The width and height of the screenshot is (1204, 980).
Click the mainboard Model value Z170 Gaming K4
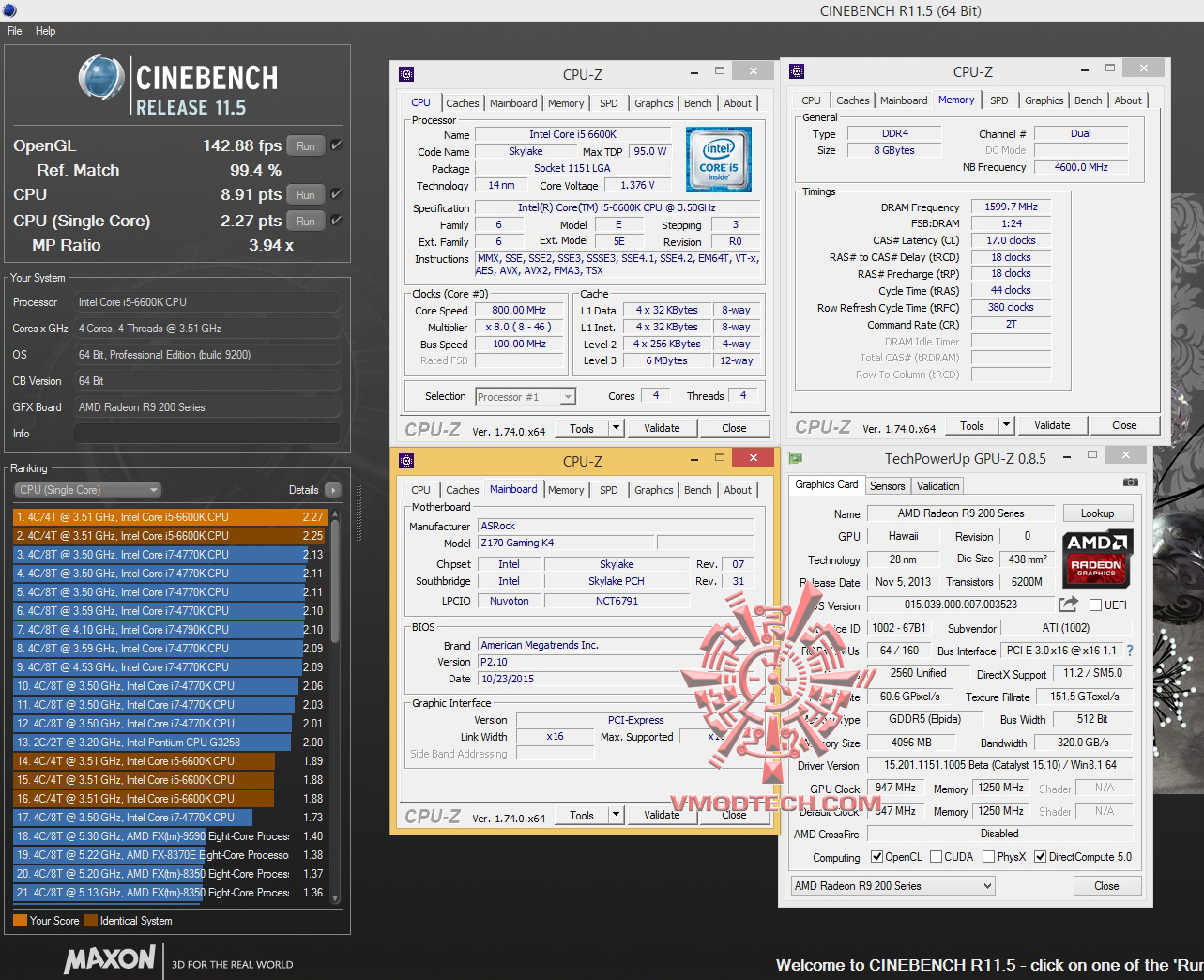tap(567, 543)
